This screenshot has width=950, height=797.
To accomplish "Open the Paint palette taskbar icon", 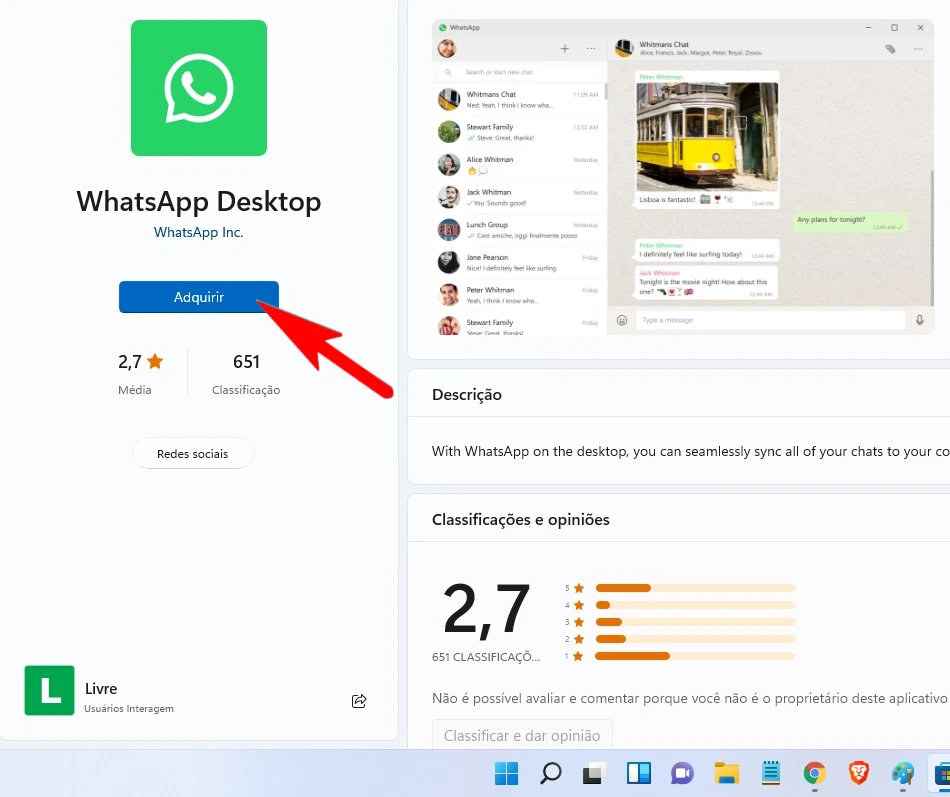I will (903, 773).
